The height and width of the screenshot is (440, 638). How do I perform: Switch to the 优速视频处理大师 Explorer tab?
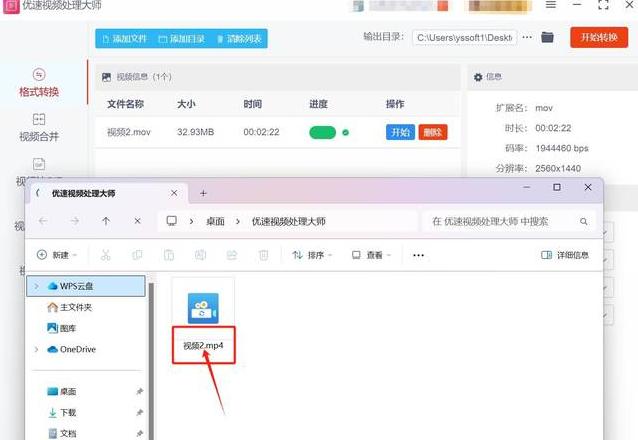pyautogui.click(x=83, y=193)
